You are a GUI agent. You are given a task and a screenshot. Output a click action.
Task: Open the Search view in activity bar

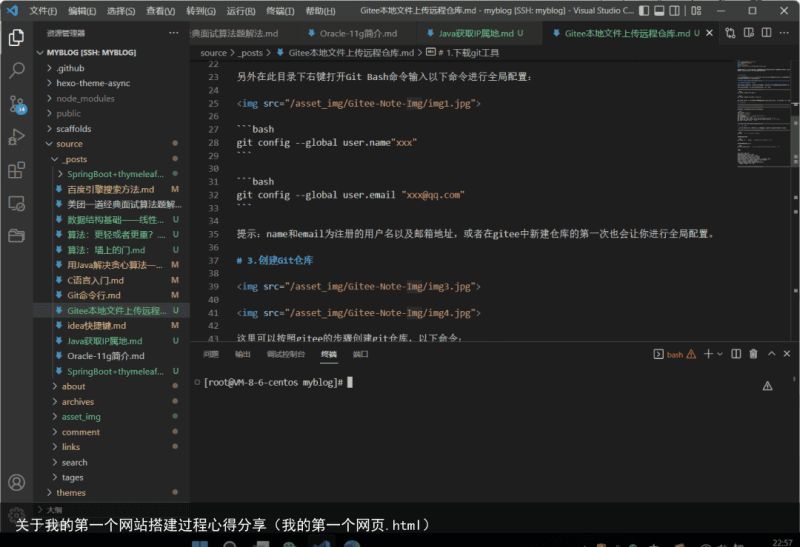(x=16, y=70)
